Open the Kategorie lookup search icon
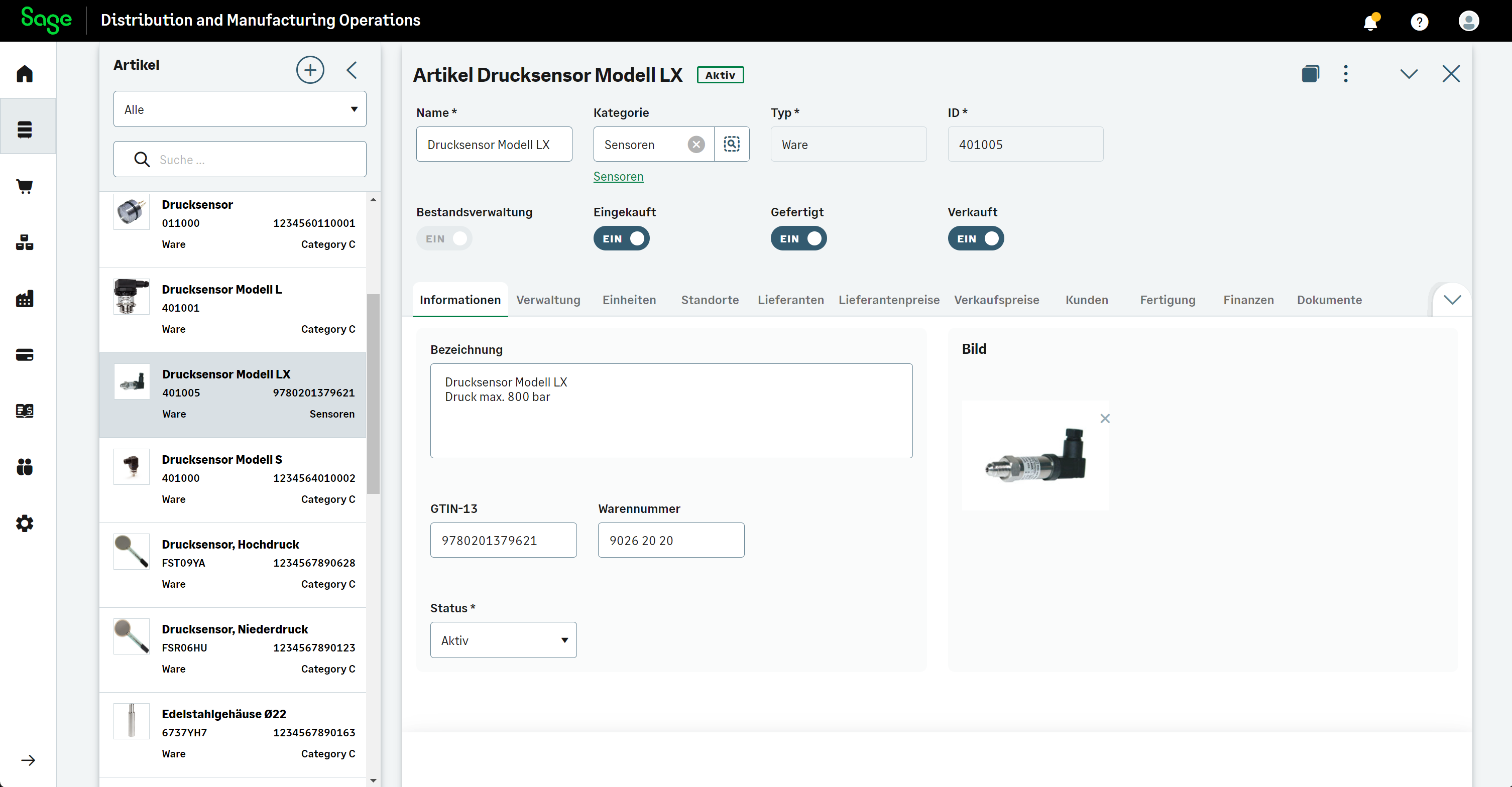The height and width of the screenshot is (787, 1512). click(732, 144)
